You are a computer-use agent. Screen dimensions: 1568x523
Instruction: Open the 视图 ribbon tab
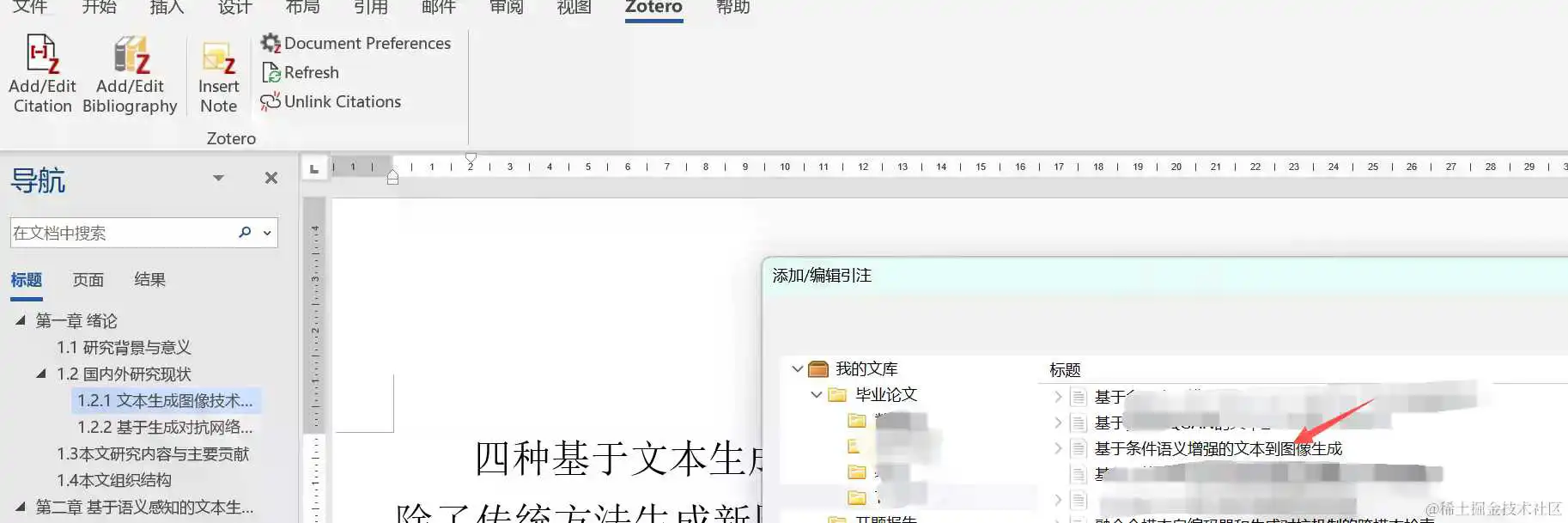point(574,8)
